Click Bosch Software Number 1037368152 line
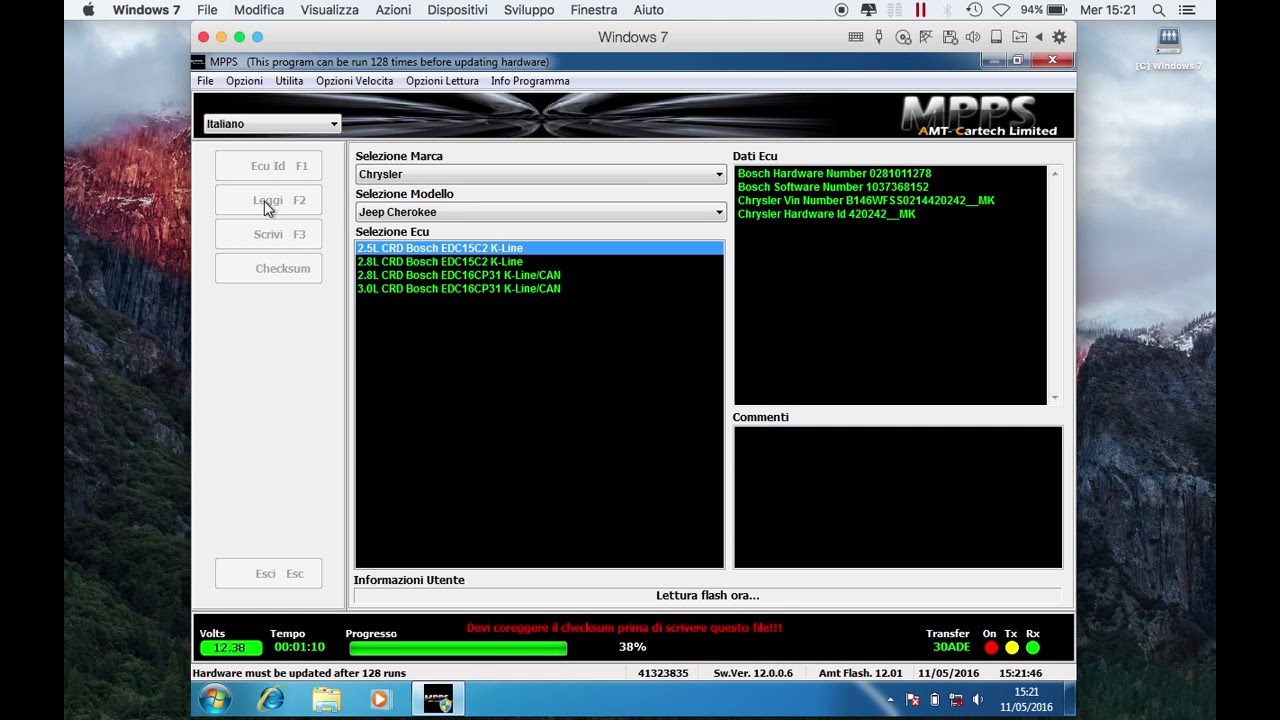Screen dimensions: 1280x720 [833, 187]
